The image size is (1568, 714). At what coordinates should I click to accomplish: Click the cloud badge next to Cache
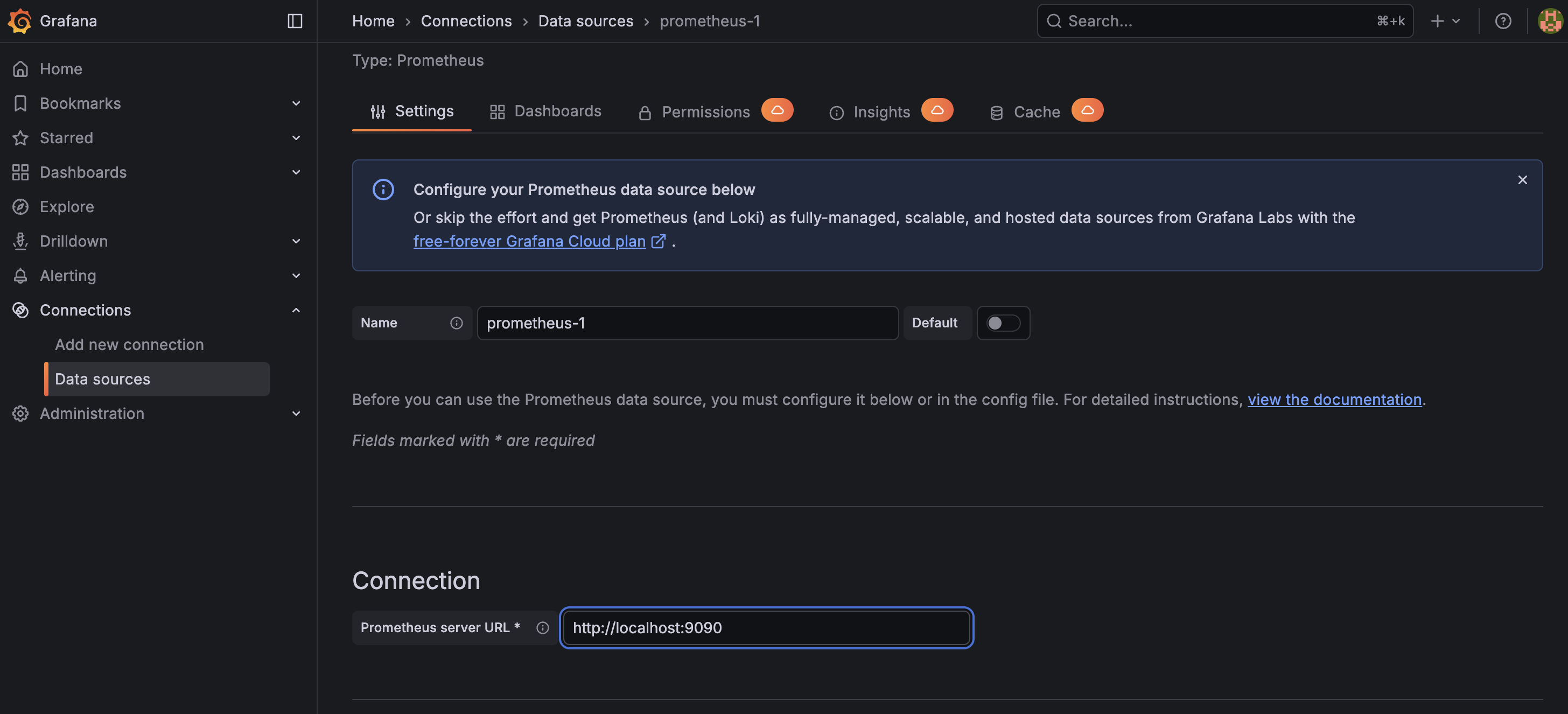click(1088, 110)
